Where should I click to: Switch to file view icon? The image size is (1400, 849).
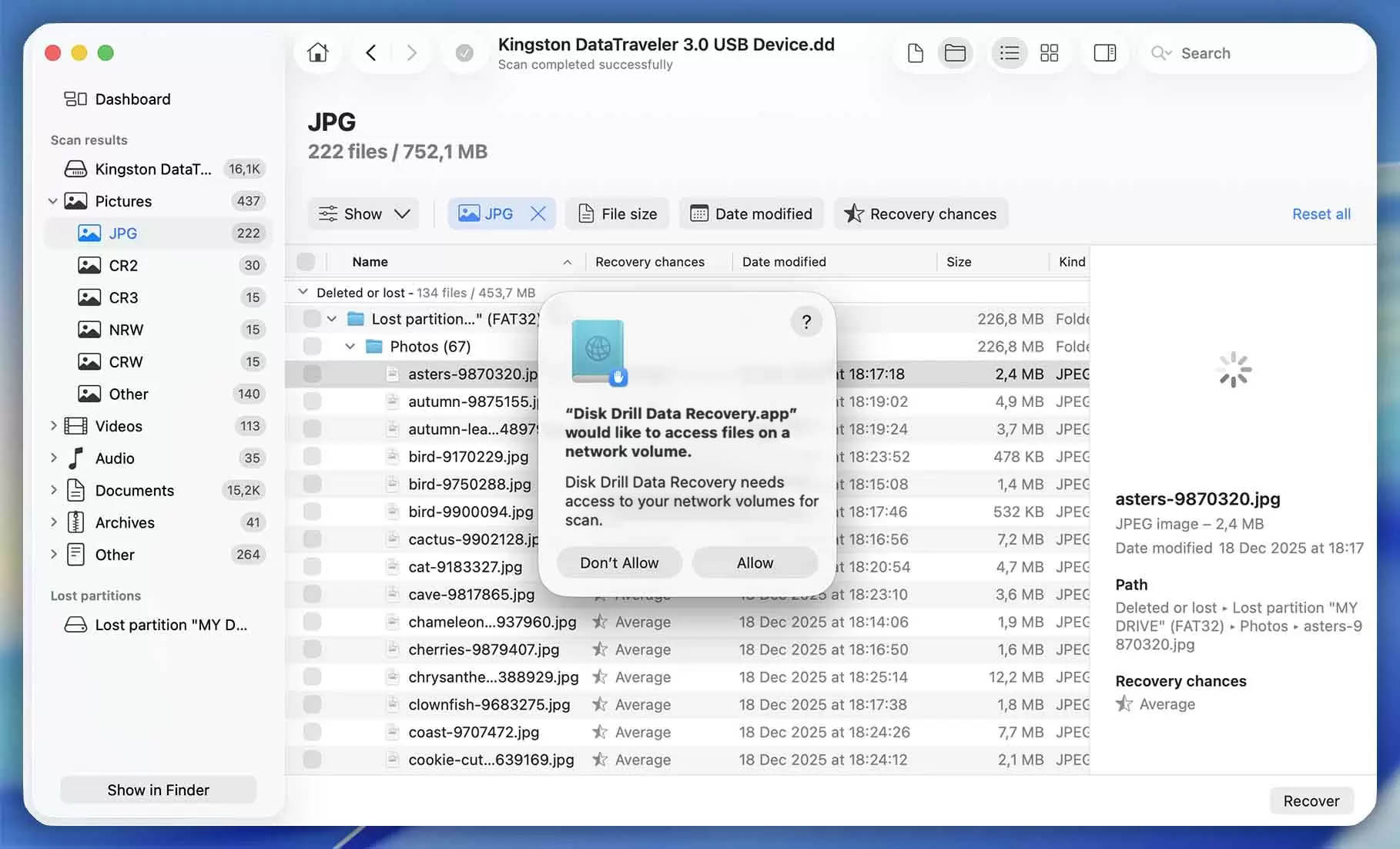(915, 52)
